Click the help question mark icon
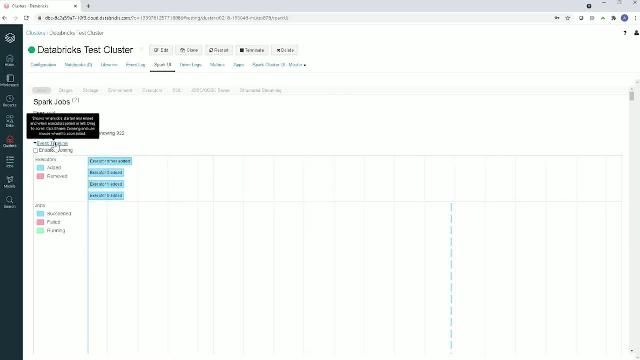This screenshot has width=640, height=360. click(x=625, y=33)
